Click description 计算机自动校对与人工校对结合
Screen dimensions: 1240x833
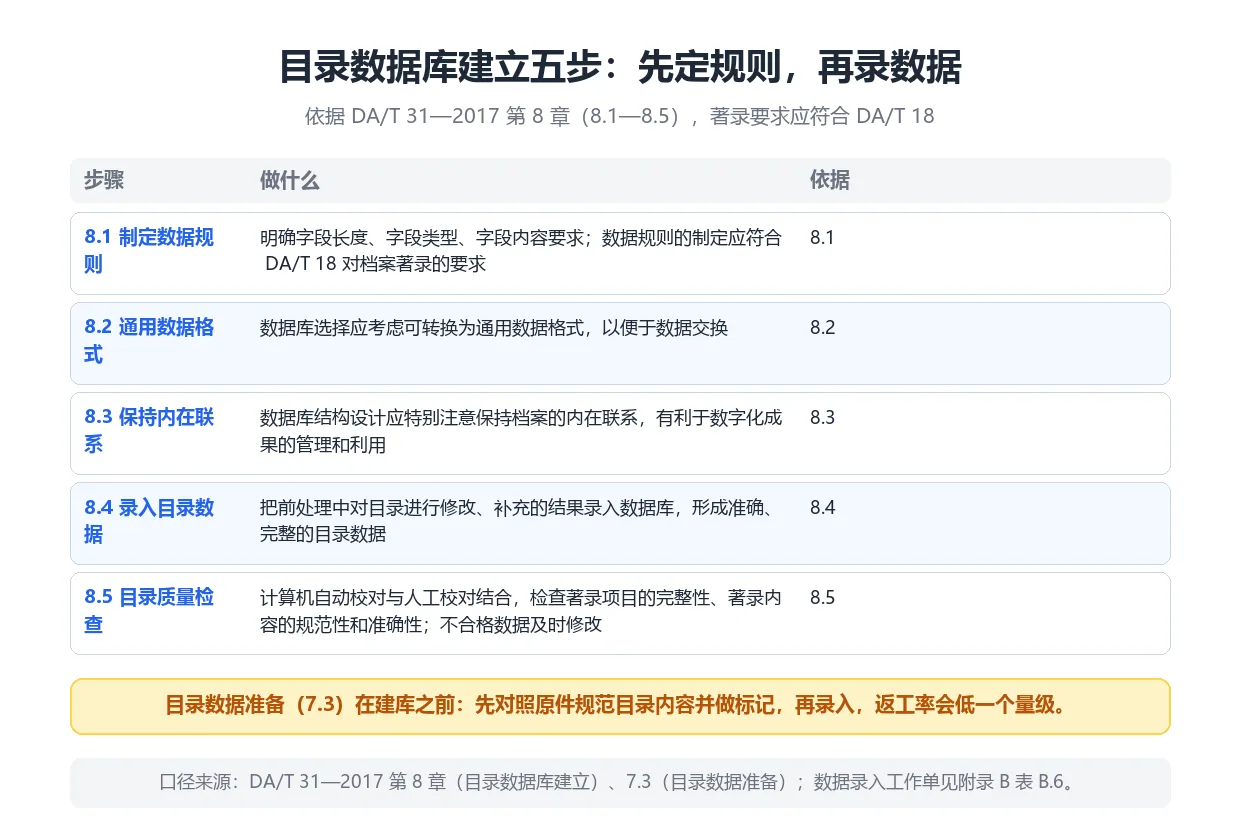click(521, 611)
